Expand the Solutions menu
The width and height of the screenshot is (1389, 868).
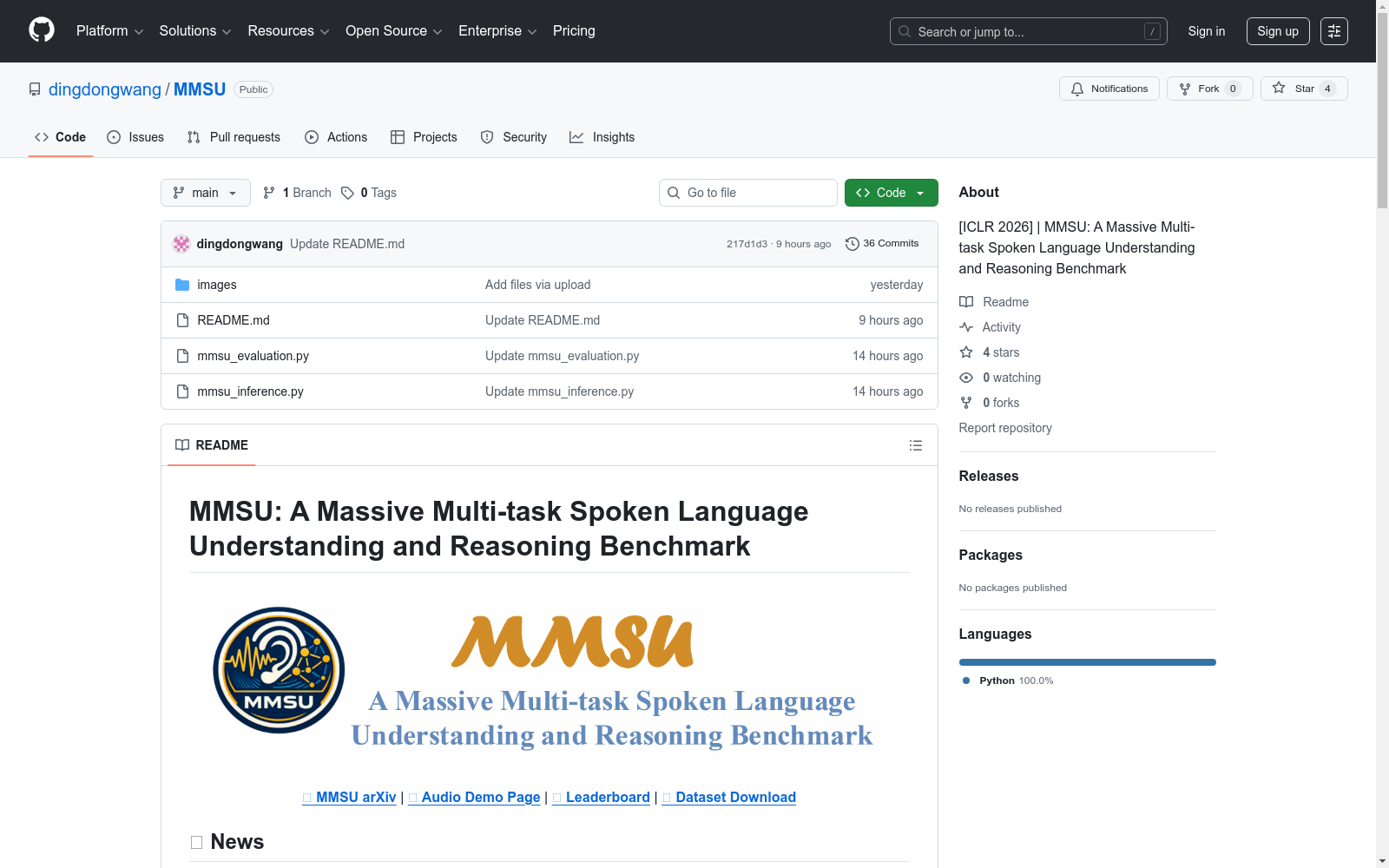pos(195,31)
